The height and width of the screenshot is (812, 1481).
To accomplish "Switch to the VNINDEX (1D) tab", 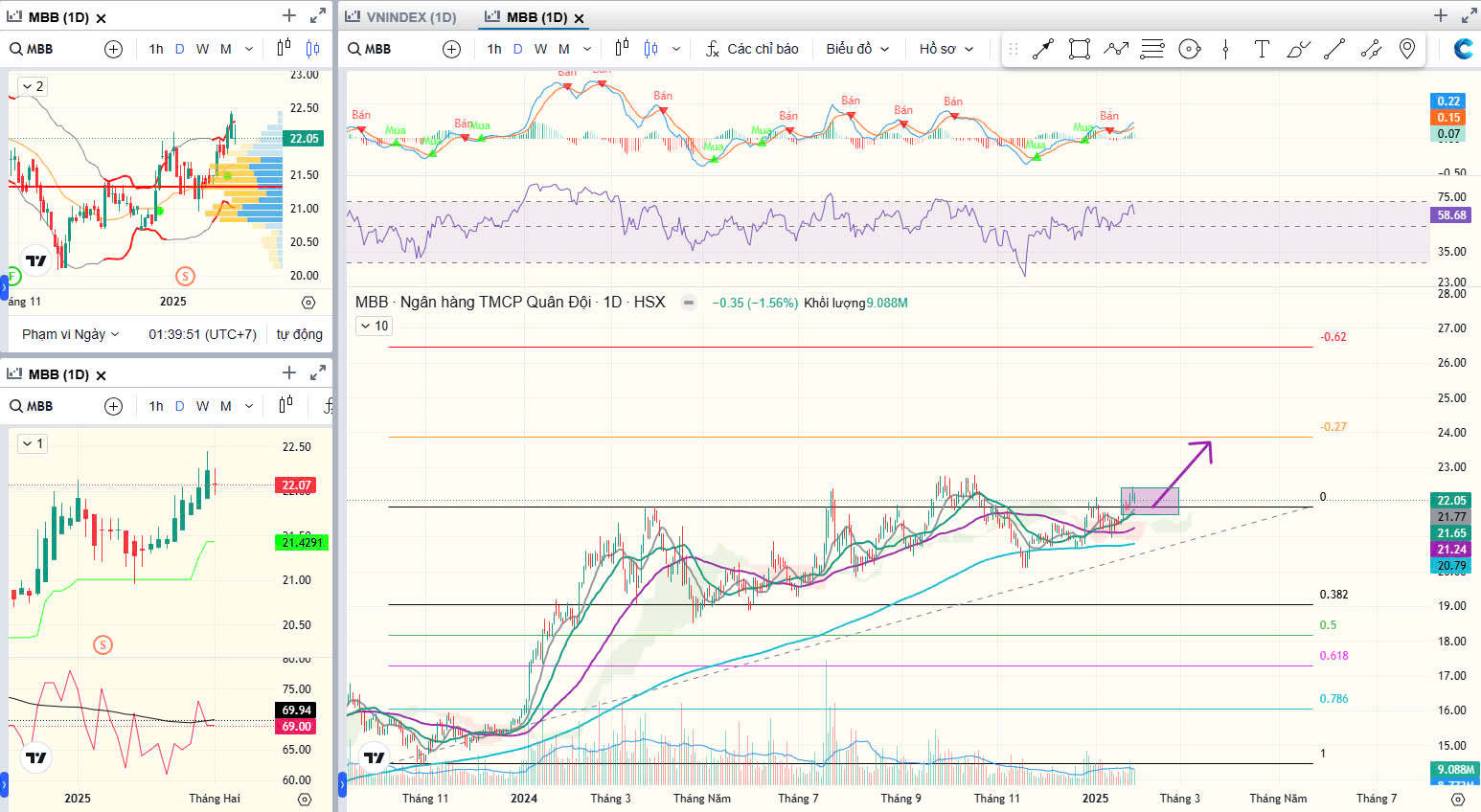I will click(x=401, y=17).
